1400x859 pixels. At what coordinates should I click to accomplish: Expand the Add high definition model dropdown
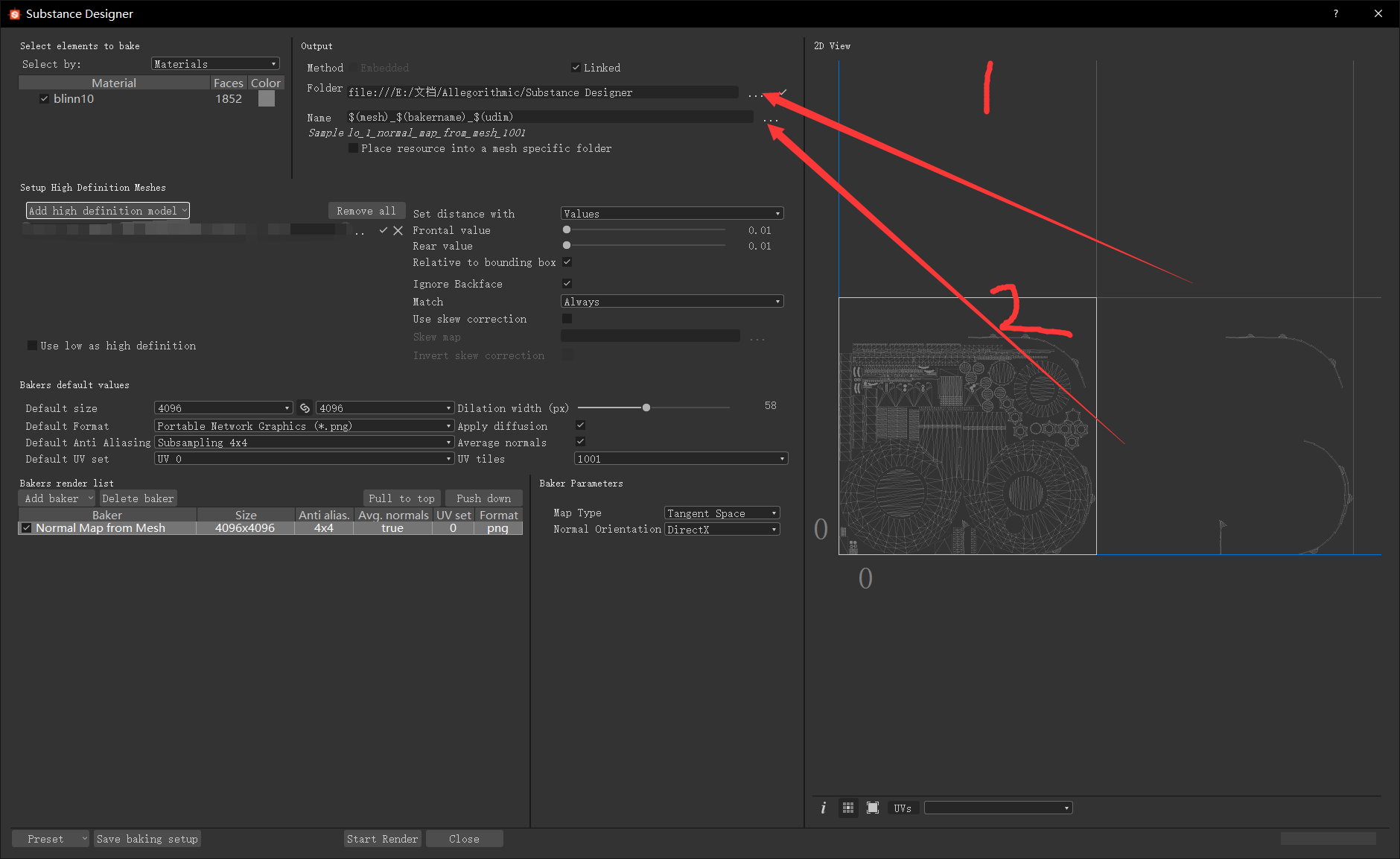(x=107, y=210)
